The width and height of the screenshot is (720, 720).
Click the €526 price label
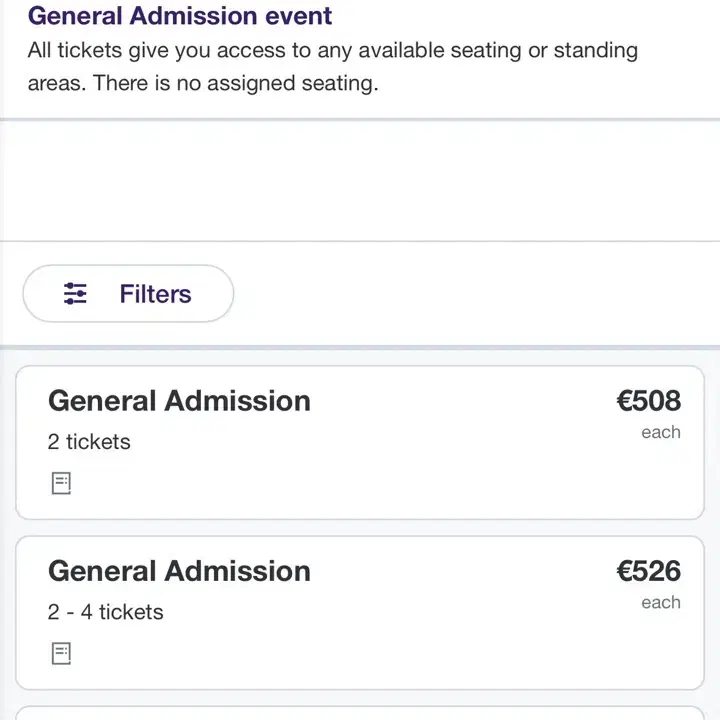click(648, 571)
